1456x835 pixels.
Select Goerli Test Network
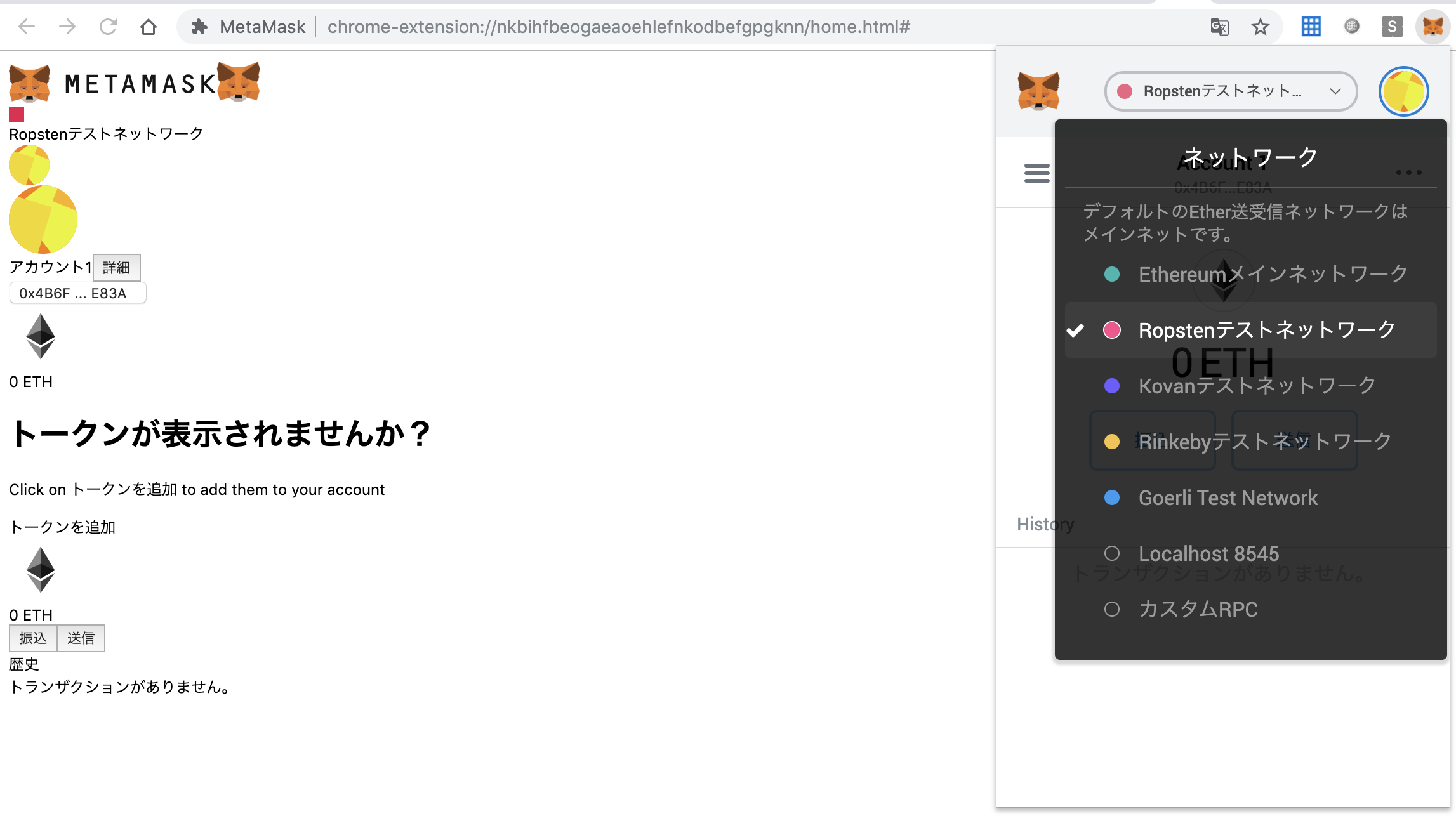tap(1228, 498)
